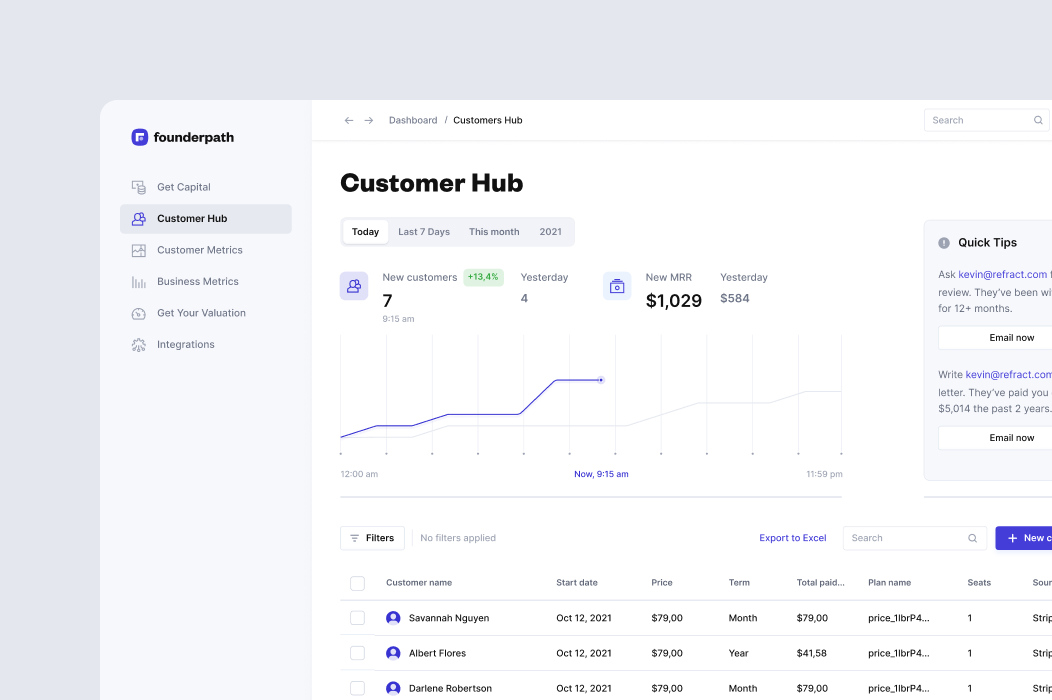
Task: Click the second Email now button below $5,014
Action: point(995,438)
